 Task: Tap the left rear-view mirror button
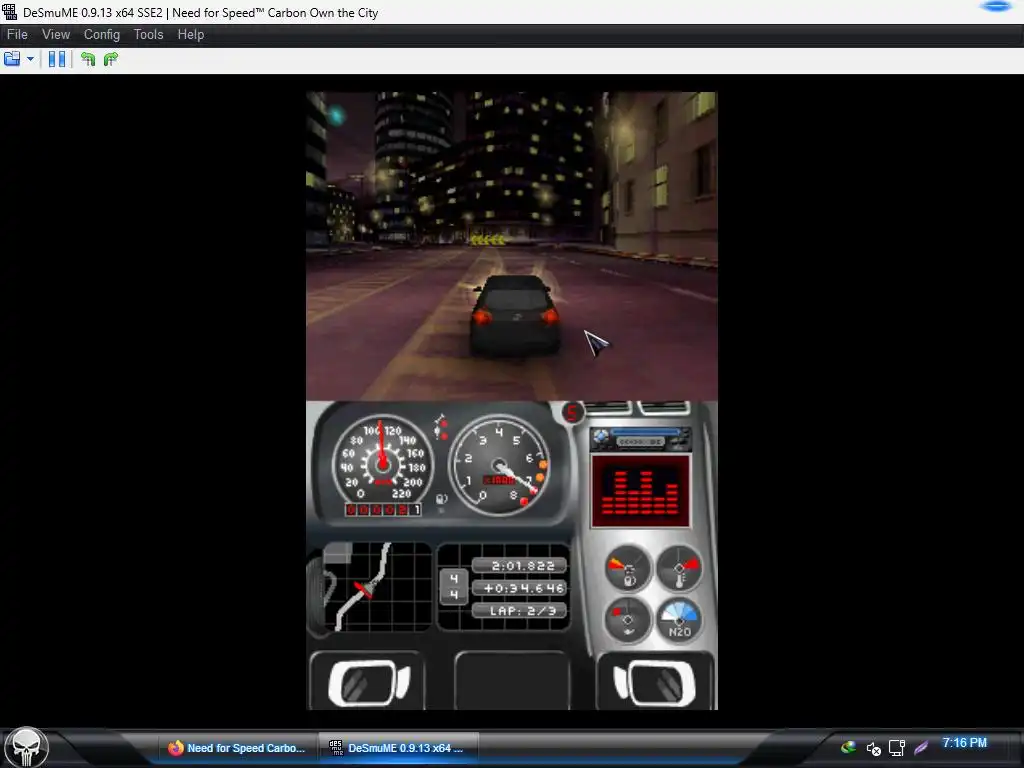point(368,682)
